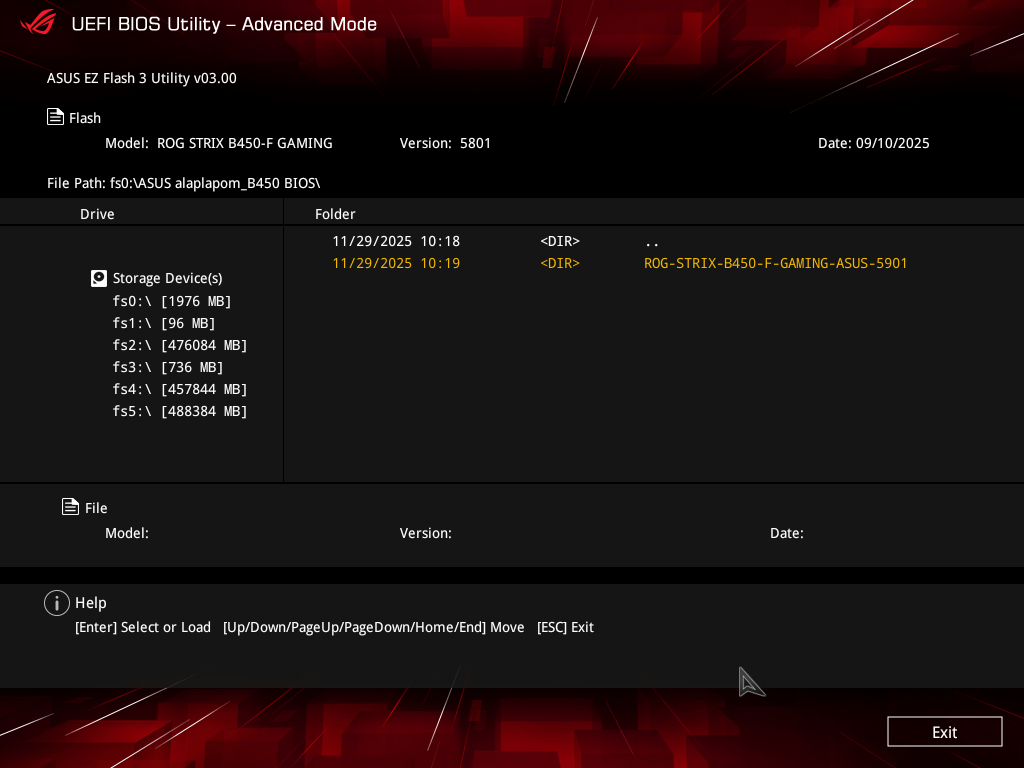Screen dimensions: 1024x768
Task: Switch to drive fs4:\ [457844 MB]
Action: click(x=180, y=389)
